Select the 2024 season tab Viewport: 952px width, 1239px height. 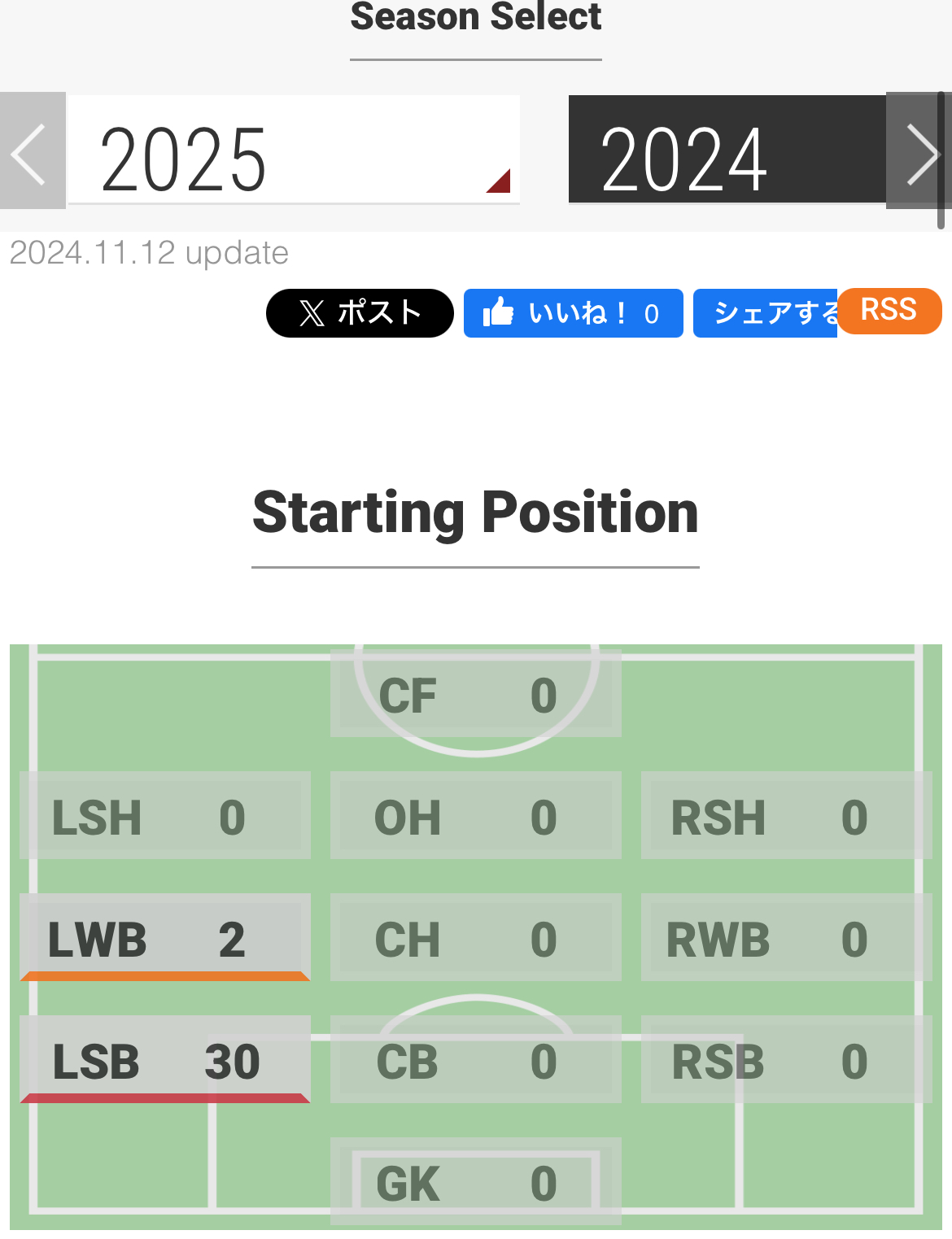[726, 151]
